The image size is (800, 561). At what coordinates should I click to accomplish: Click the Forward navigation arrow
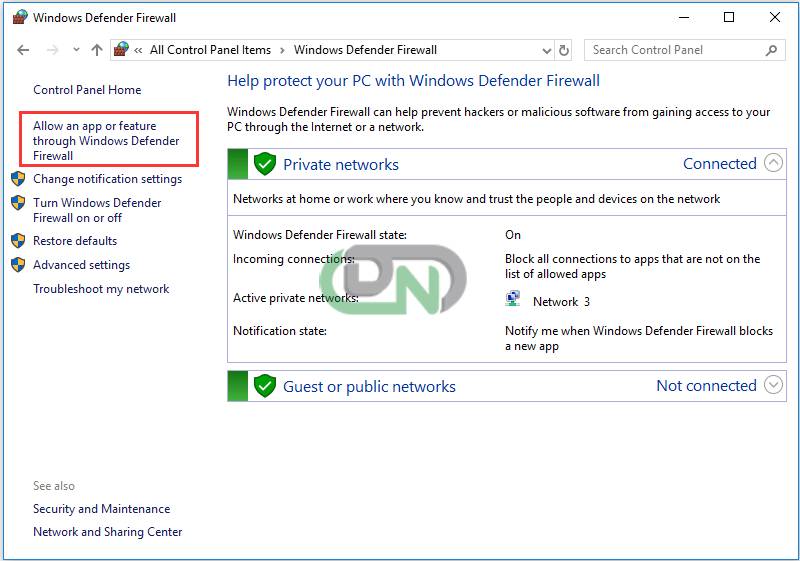[52, 50]
